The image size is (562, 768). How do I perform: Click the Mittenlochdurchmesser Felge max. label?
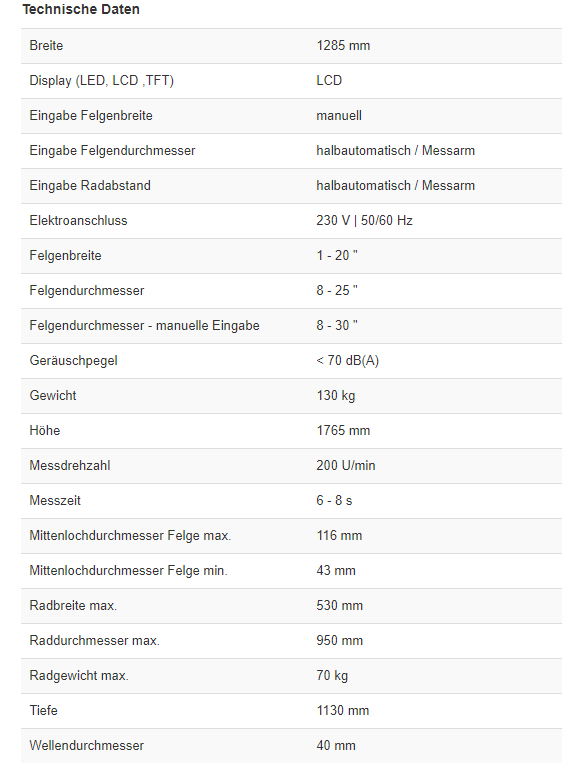point(130,535)
